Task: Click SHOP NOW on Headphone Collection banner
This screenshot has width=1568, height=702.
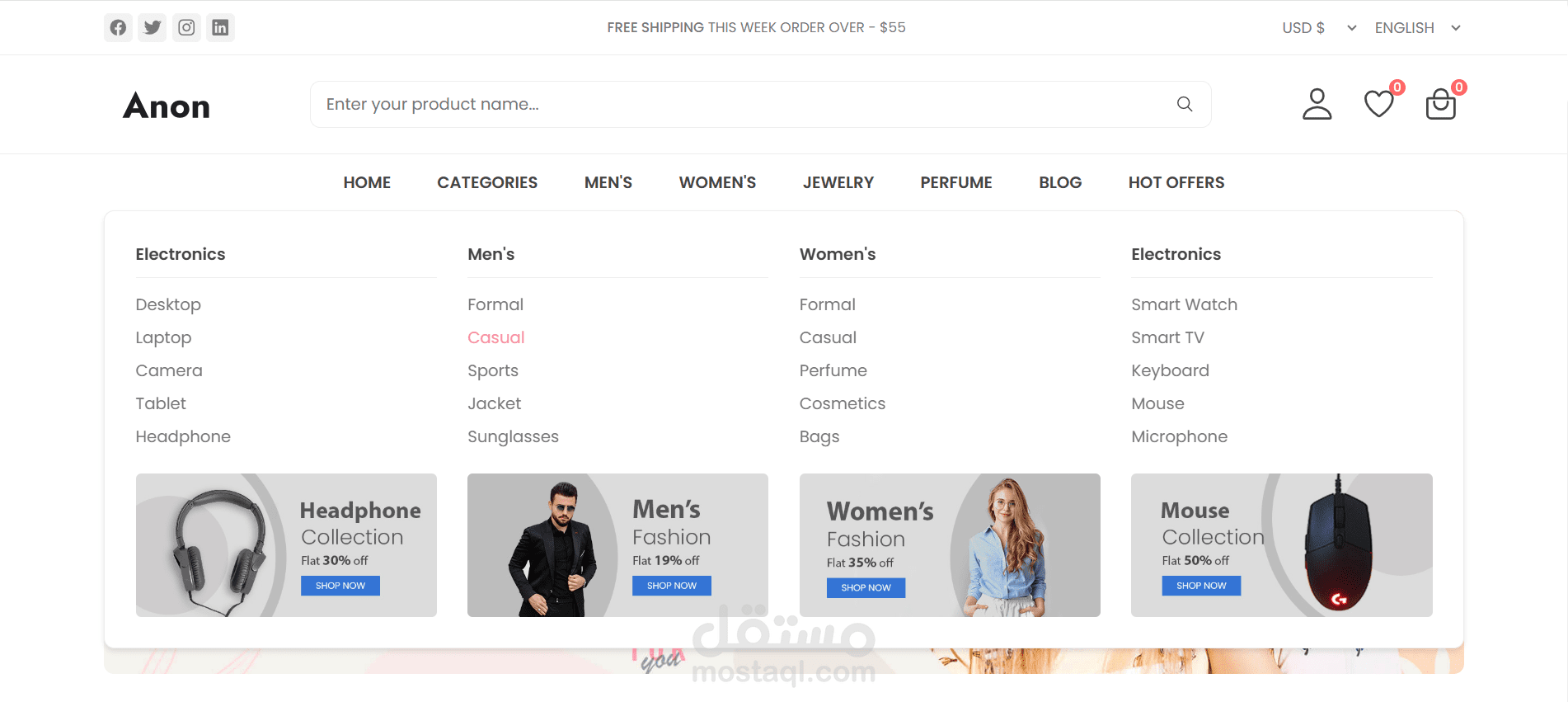Action: tap(340, 586)
